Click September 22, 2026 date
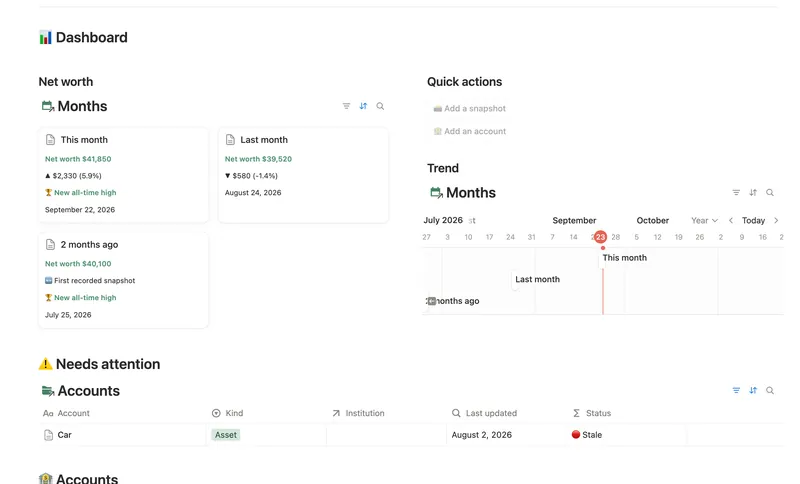Image resolution: width=800 pixels, height=484 pixels. (80, 210)
